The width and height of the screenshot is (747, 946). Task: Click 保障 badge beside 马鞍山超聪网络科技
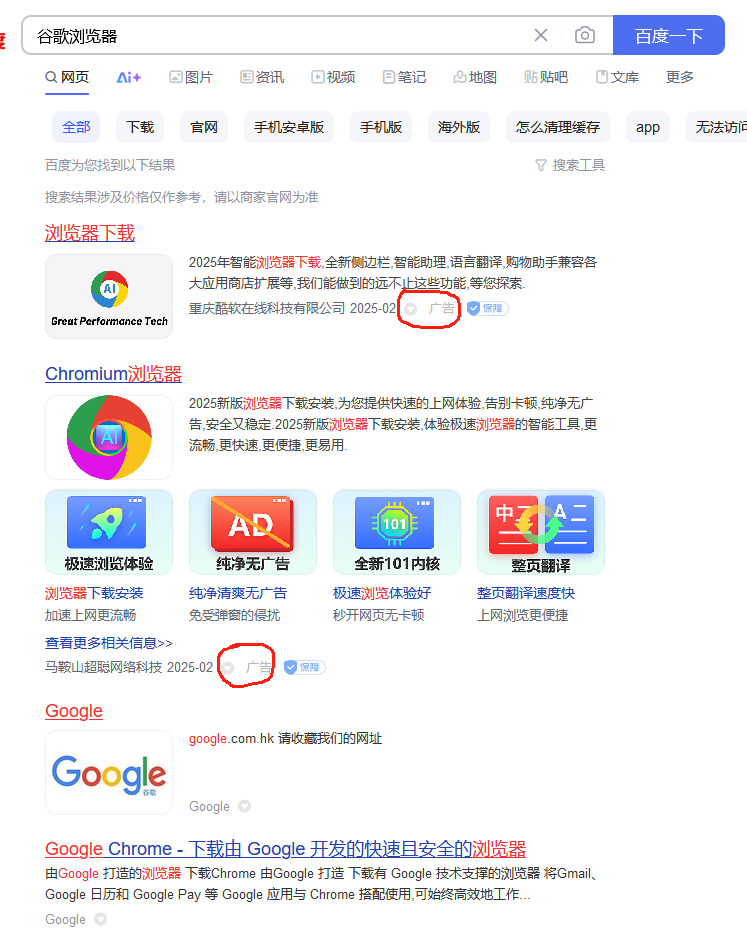pos(305,667)
